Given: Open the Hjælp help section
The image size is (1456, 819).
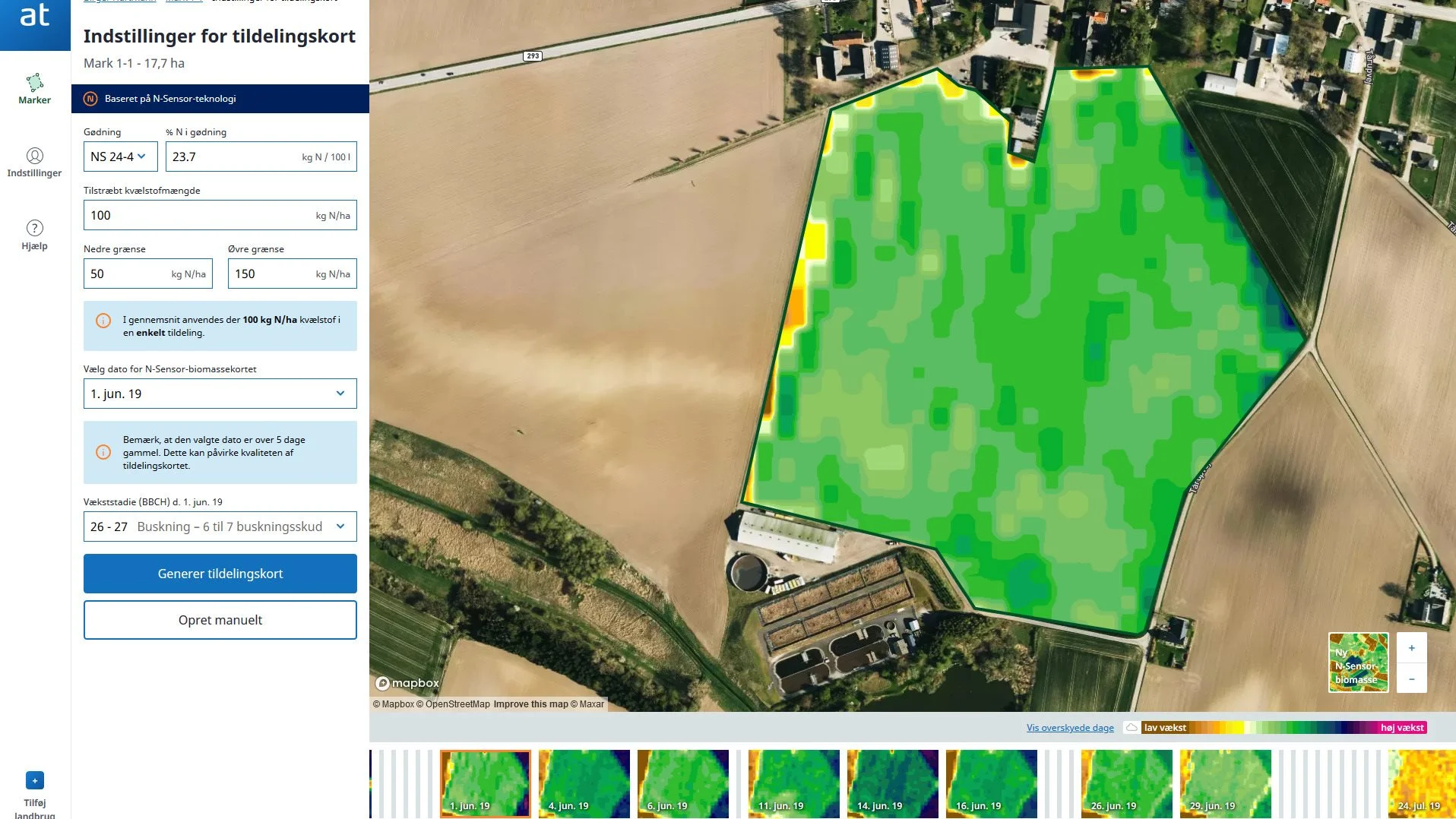Looking at the screenshot, I should (35, 236).
